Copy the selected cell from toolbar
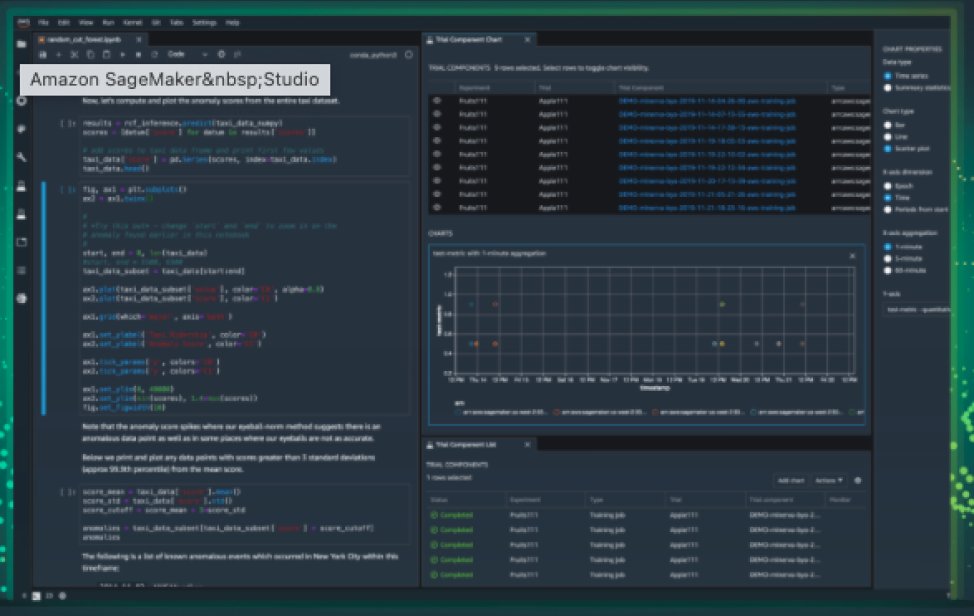Screen dimensions: 974x616 click(91, 55)
